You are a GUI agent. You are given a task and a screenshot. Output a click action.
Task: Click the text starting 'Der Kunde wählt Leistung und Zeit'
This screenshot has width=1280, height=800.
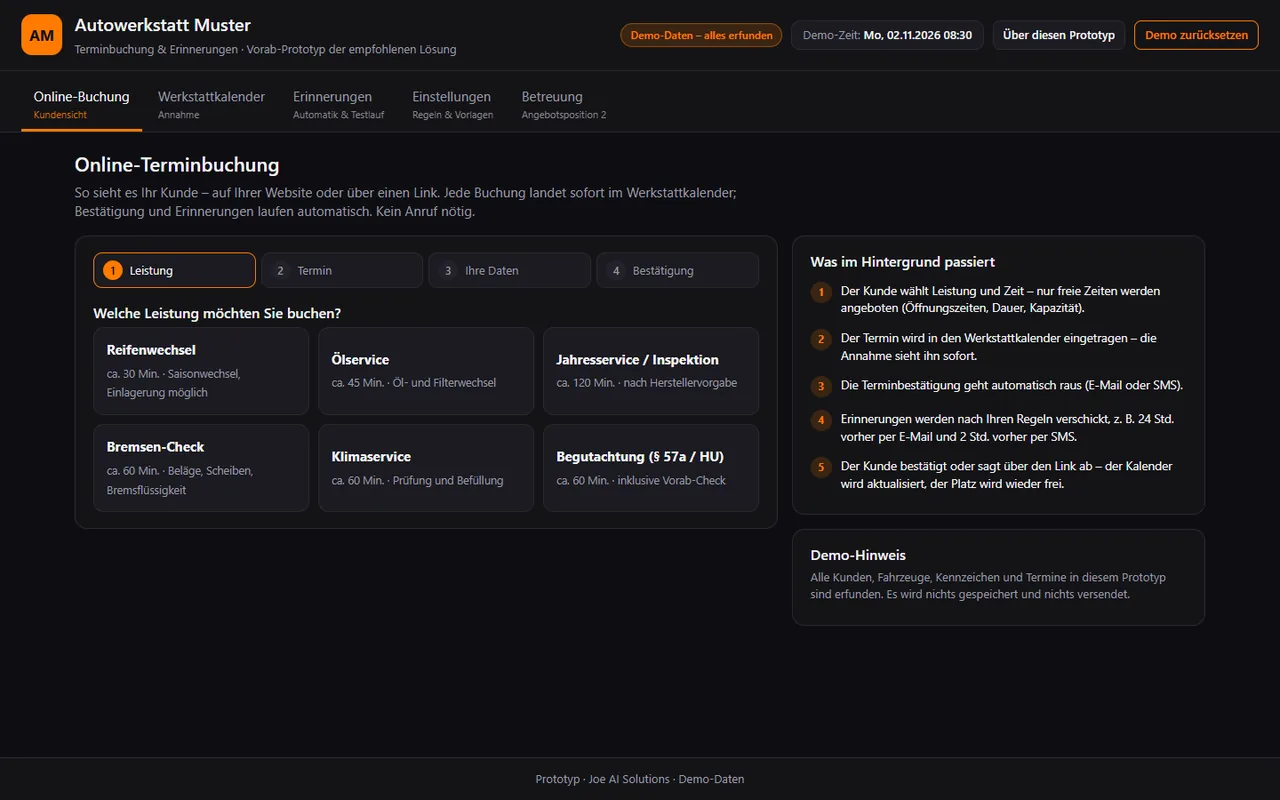coord(1000,299)
